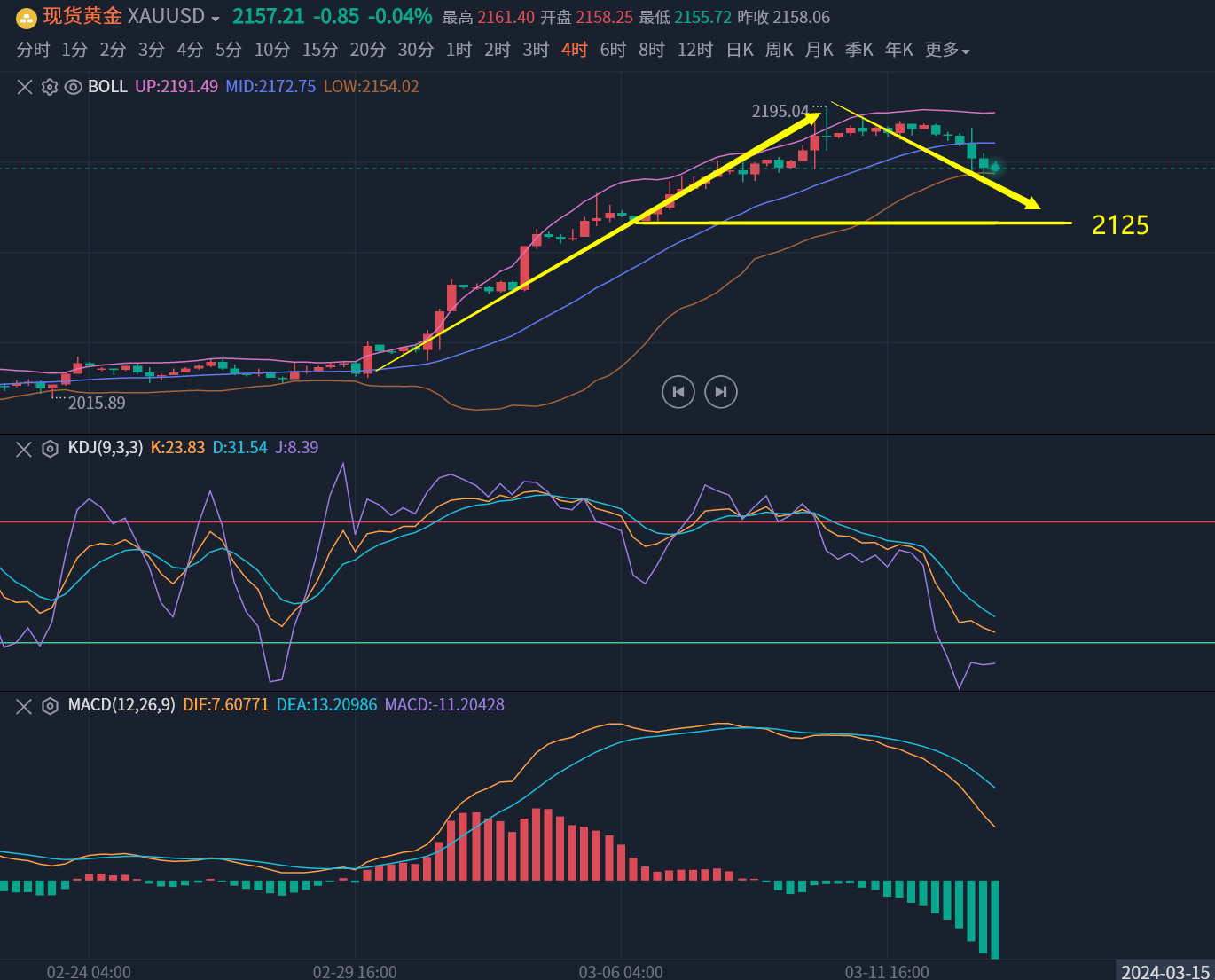Click the LOW:2154.02 Bollinger value
This screenshot has width=1215, height=980.
(372, 87)
